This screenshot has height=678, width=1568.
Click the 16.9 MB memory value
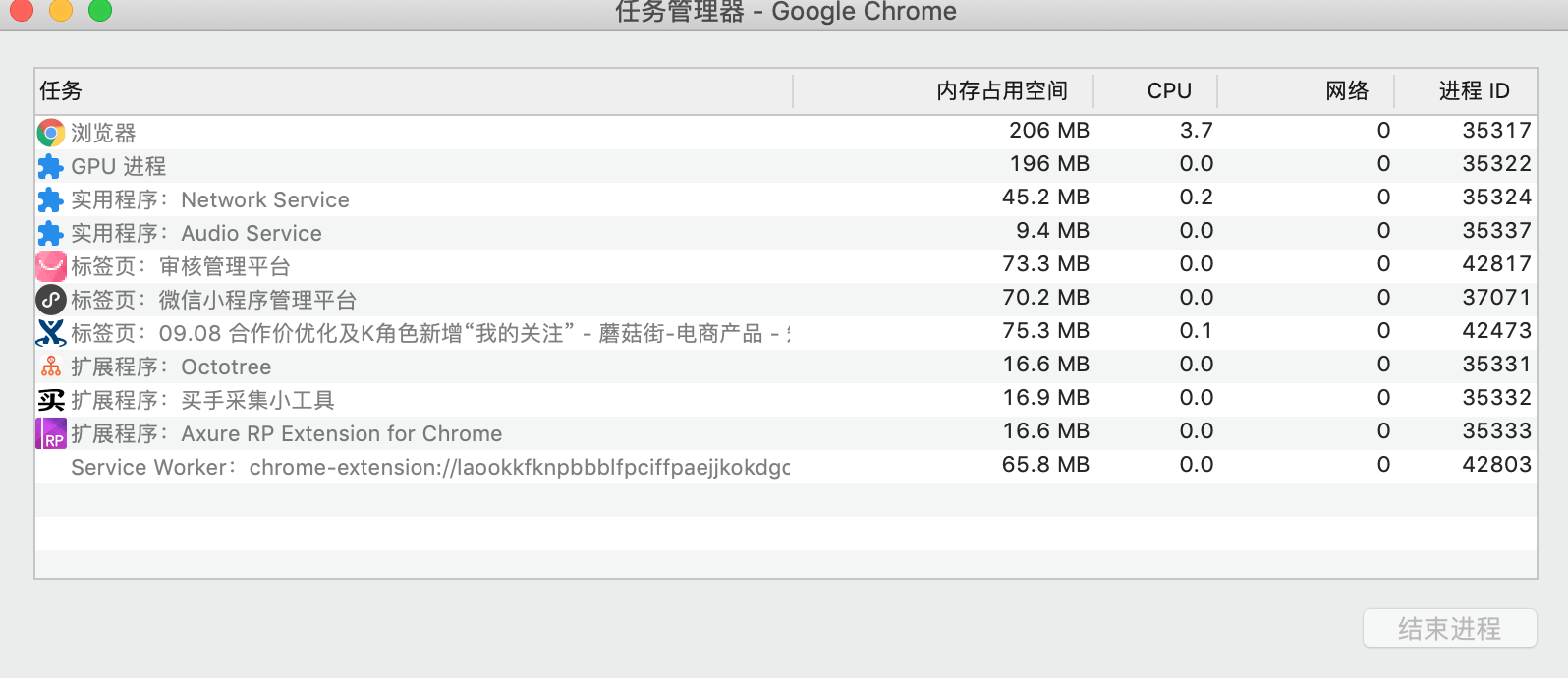pos(1045,398)
